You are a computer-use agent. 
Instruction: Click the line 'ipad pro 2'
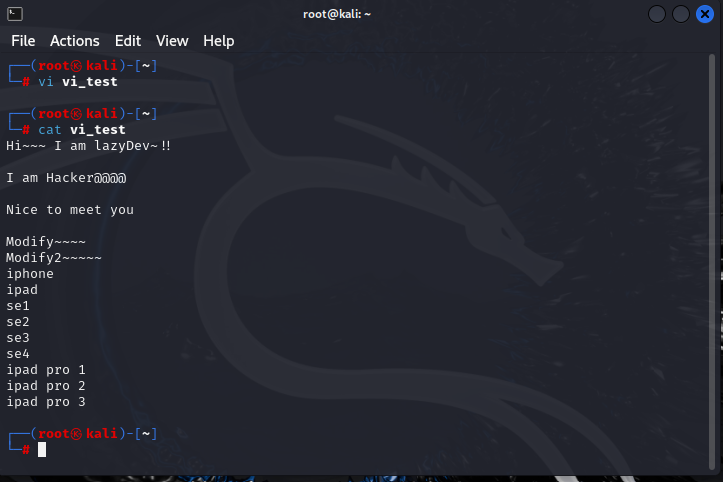pyautogui.click(x=46, y=386)
